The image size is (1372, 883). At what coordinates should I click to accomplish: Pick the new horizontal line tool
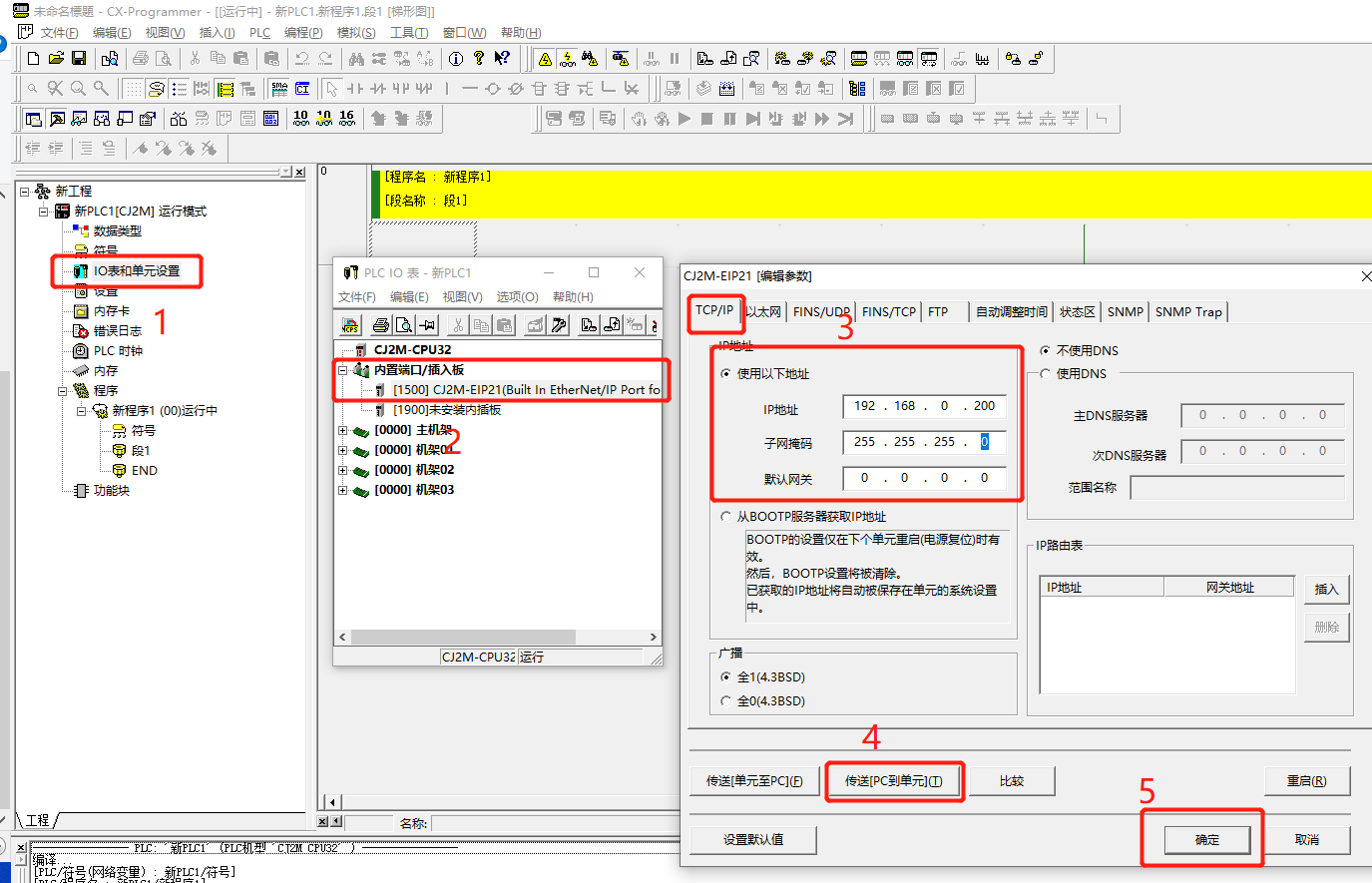tap(470, 89)
